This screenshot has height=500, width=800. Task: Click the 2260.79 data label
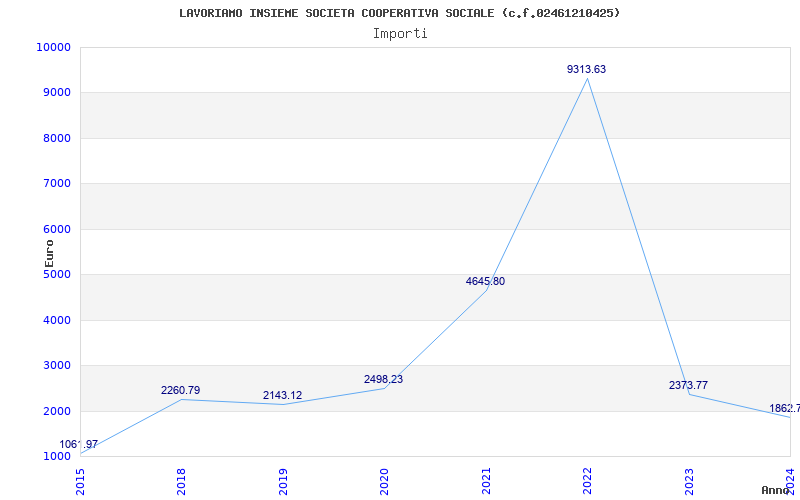coord(181,390)
